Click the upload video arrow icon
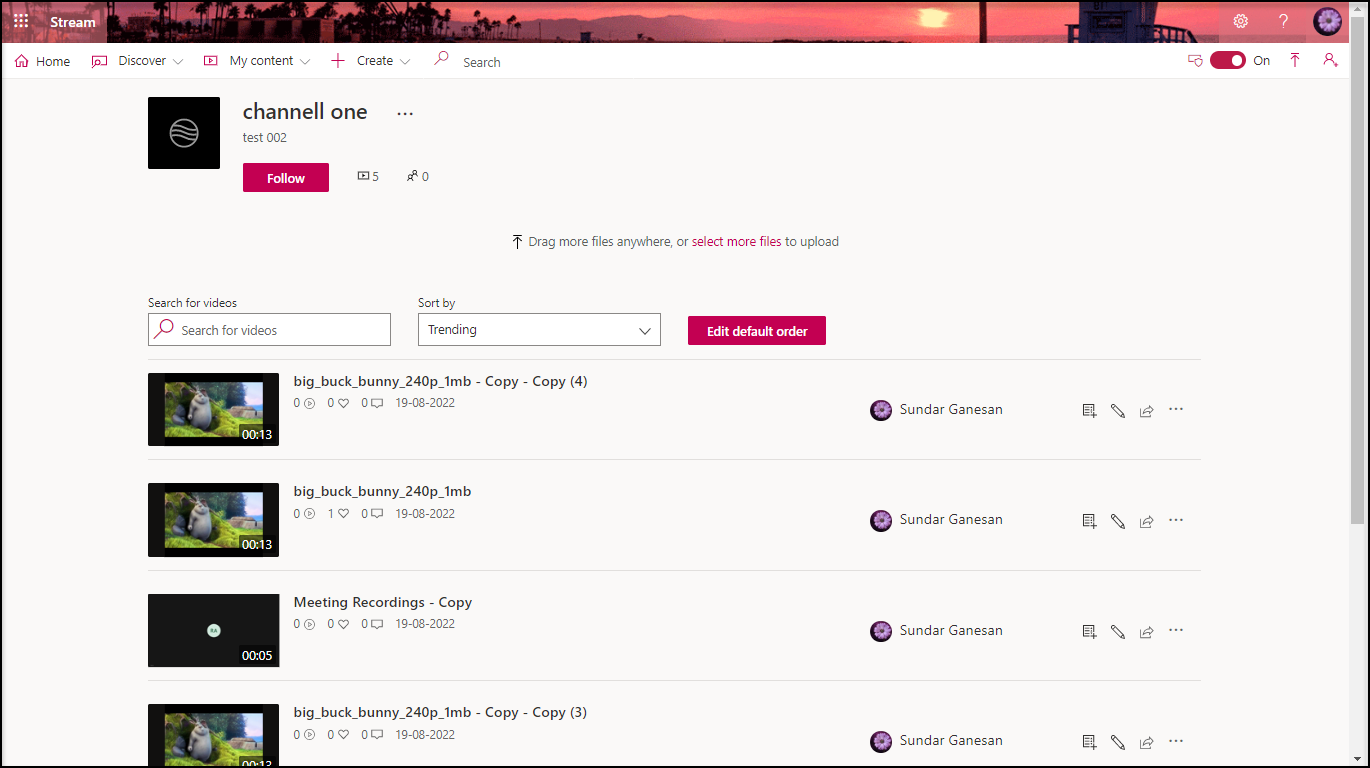Viewport: 1370px width, 768px height. click(x=1295, y=61)
